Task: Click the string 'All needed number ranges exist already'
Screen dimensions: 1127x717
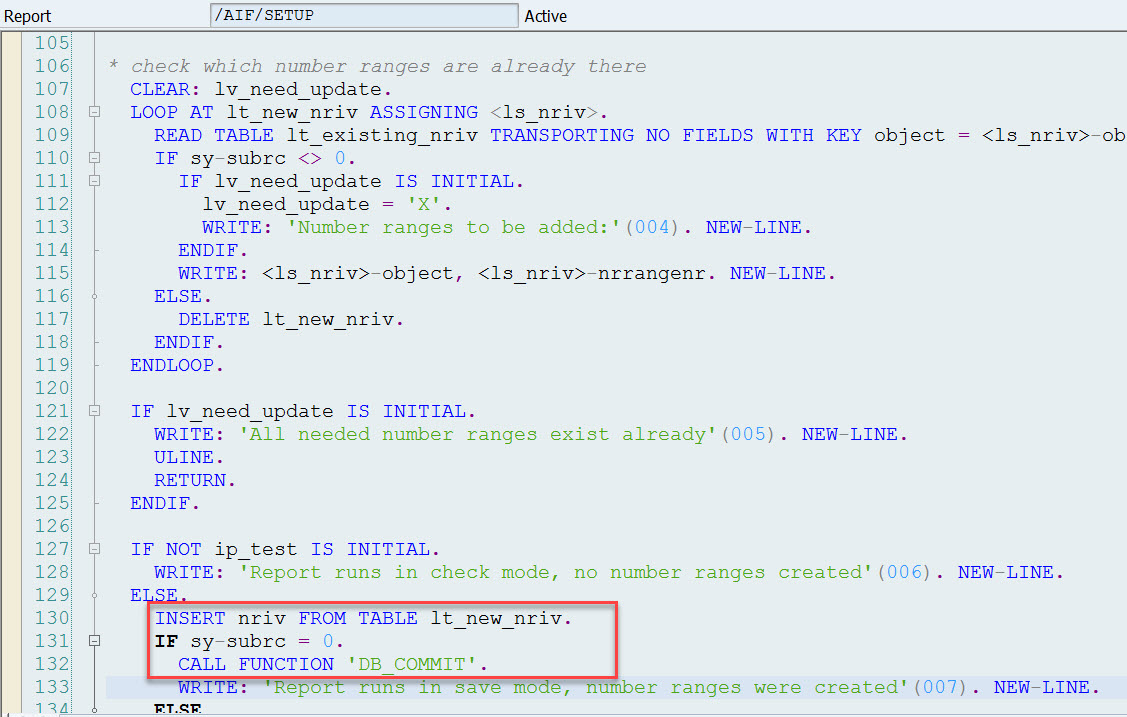Action: point(478,434)
